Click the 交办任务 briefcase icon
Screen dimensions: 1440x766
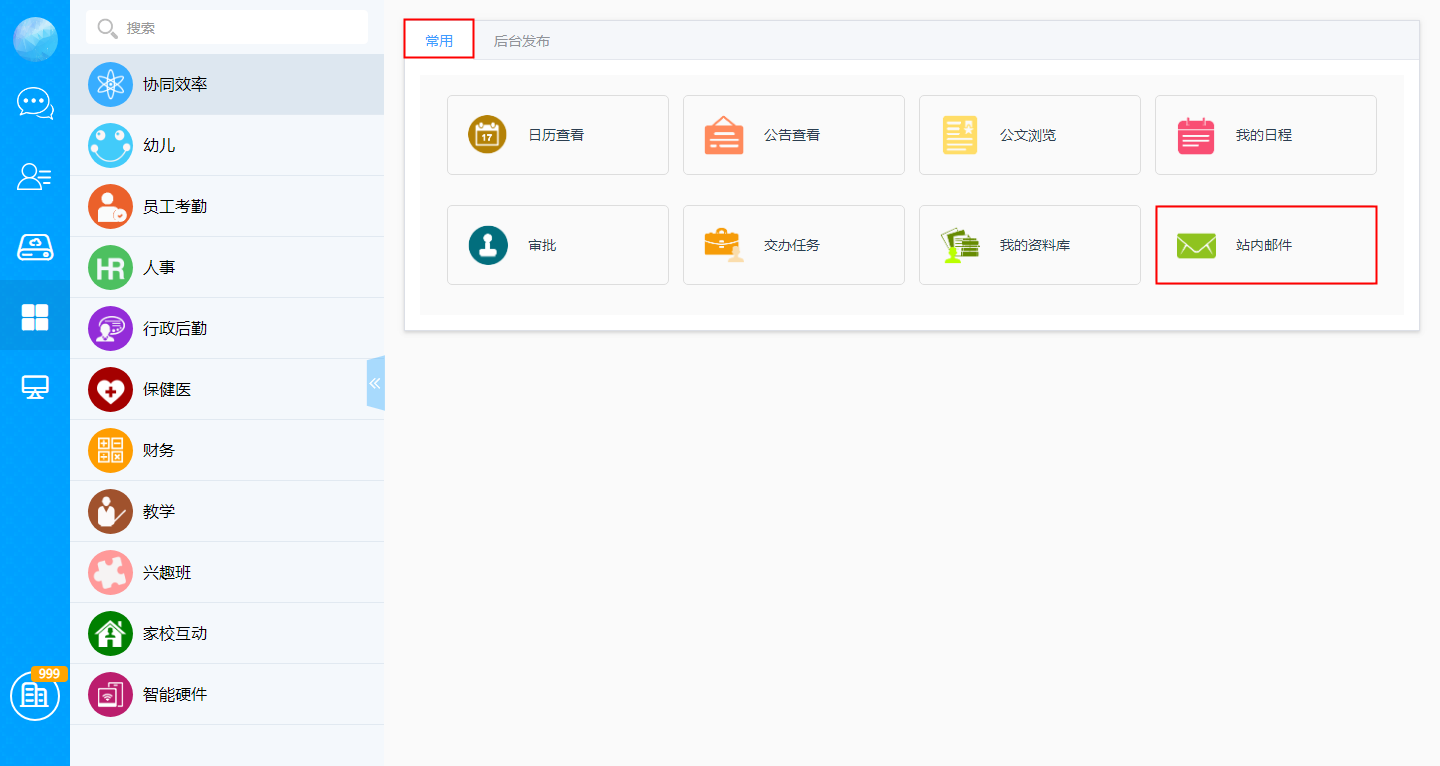coord(724,245)
